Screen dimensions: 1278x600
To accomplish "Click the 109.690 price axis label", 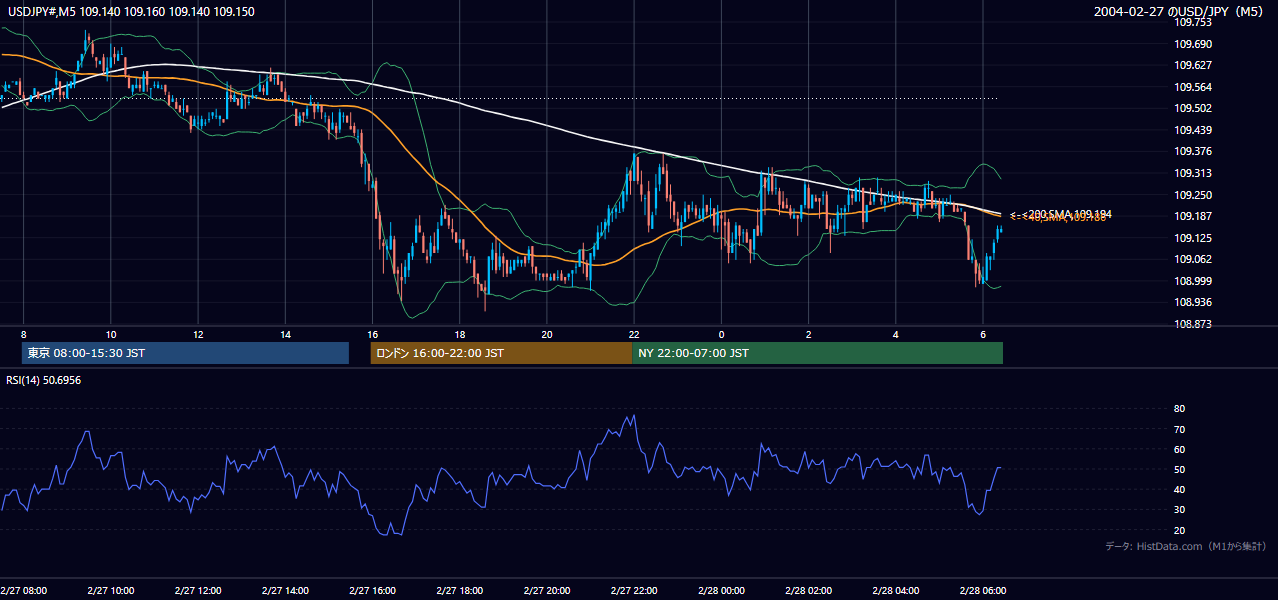I will click(x=1193, y=44).
